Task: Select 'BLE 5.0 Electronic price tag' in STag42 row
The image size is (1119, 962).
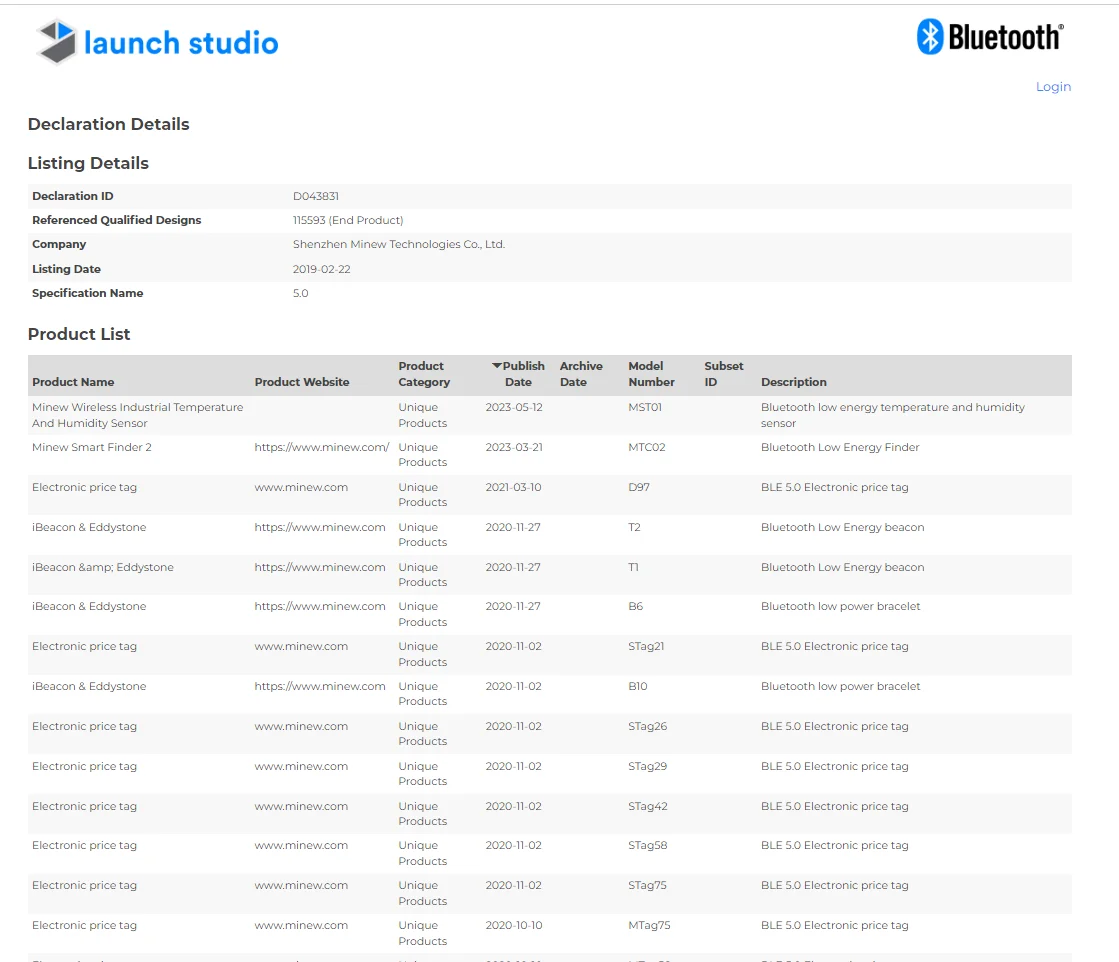Action: pos(834,806)
